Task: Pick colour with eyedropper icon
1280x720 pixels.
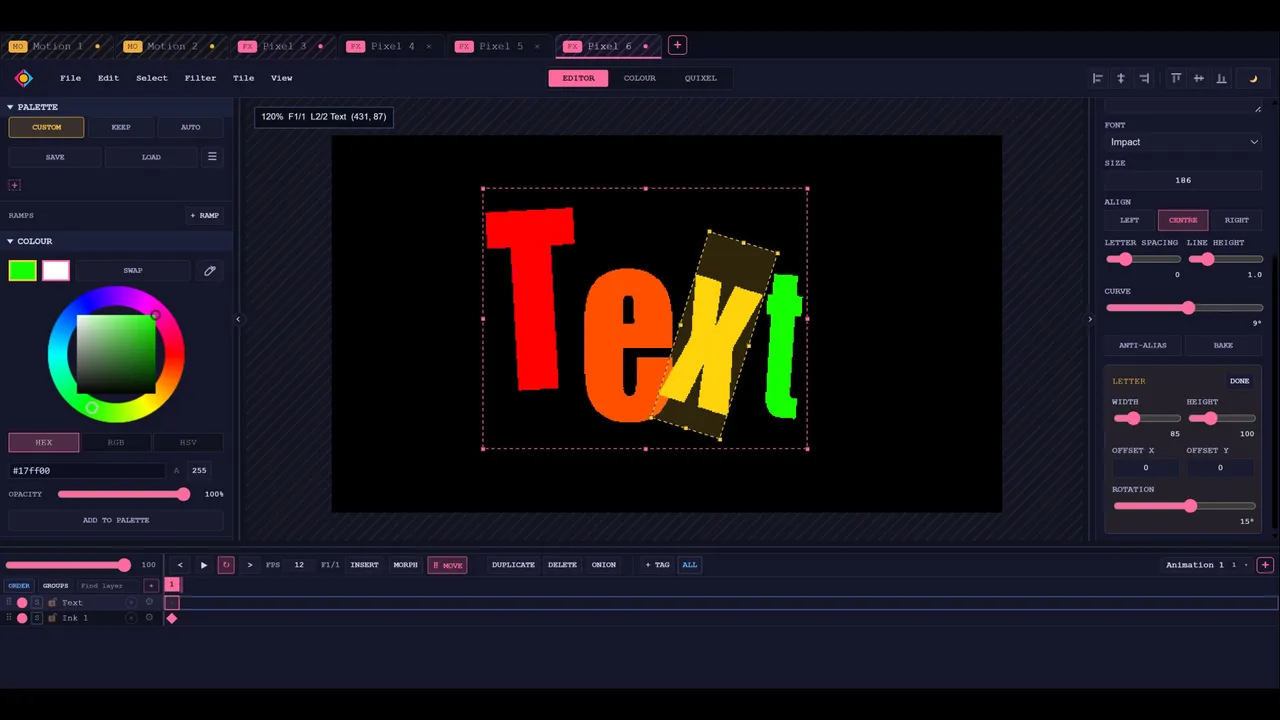Action: (x=210, y=271)
